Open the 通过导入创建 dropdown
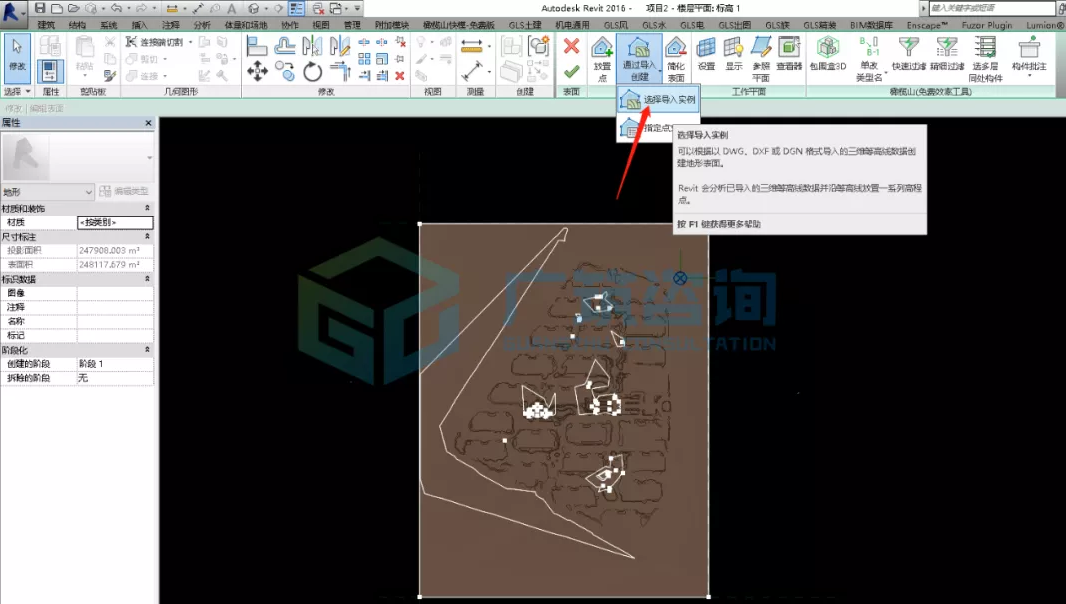This screenshot has width=1066, height=604. tap(639, 59)
